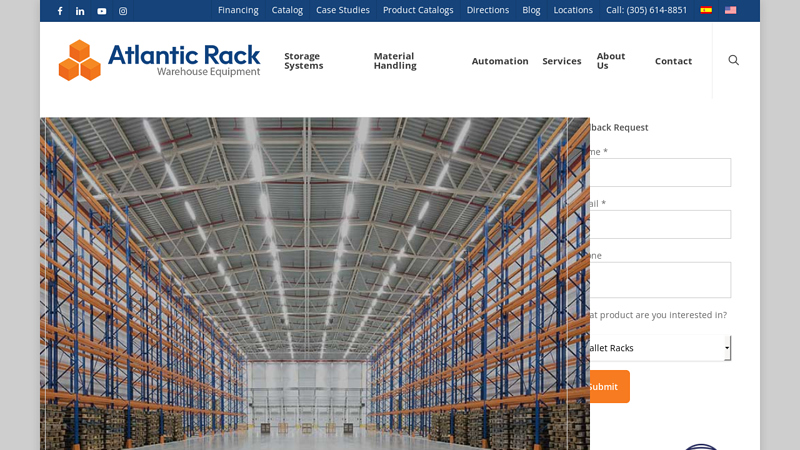This screenshot has height=450, width=800.
Task: Open the Storage Systems menu
Action: 304,61
